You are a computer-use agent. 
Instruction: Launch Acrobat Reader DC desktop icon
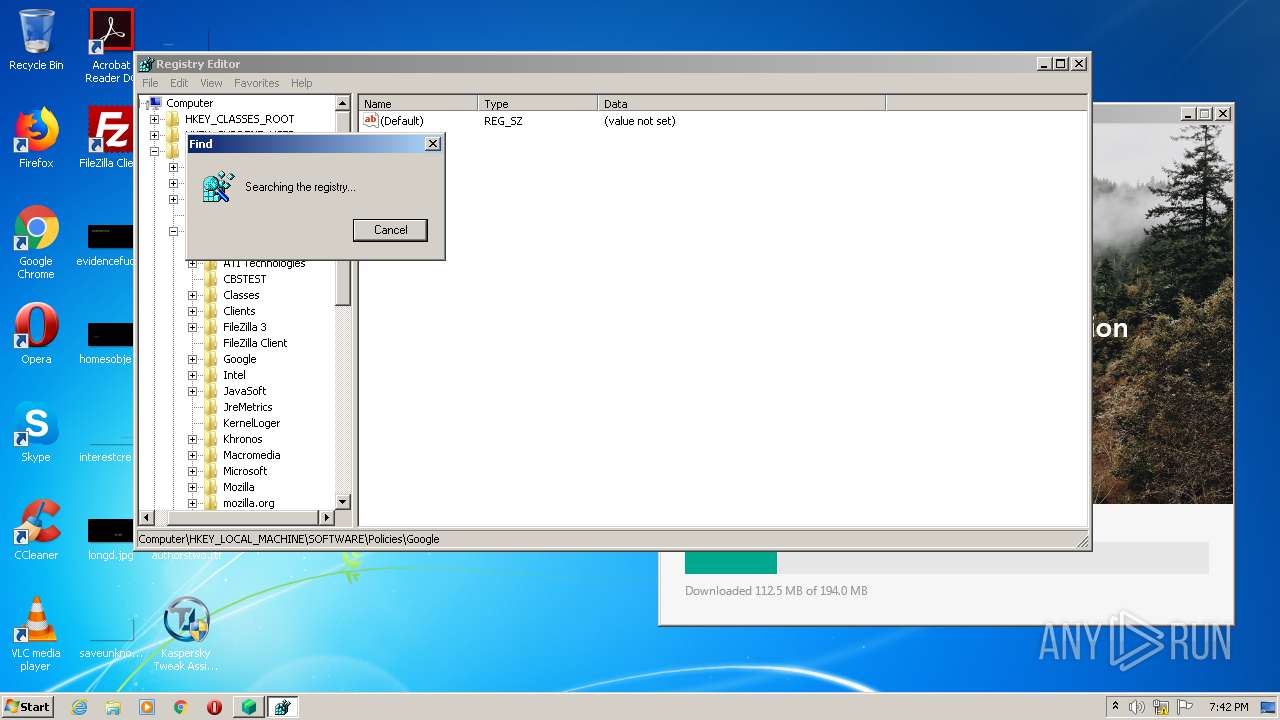(111, 46)
